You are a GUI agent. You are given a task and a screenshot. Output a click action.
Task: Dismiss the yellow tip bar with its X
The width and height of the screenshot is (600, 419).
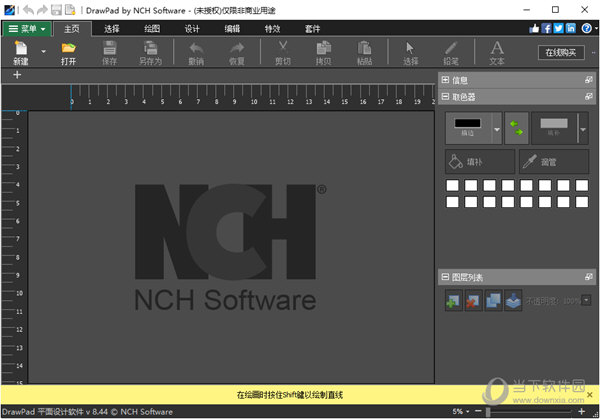590,395
